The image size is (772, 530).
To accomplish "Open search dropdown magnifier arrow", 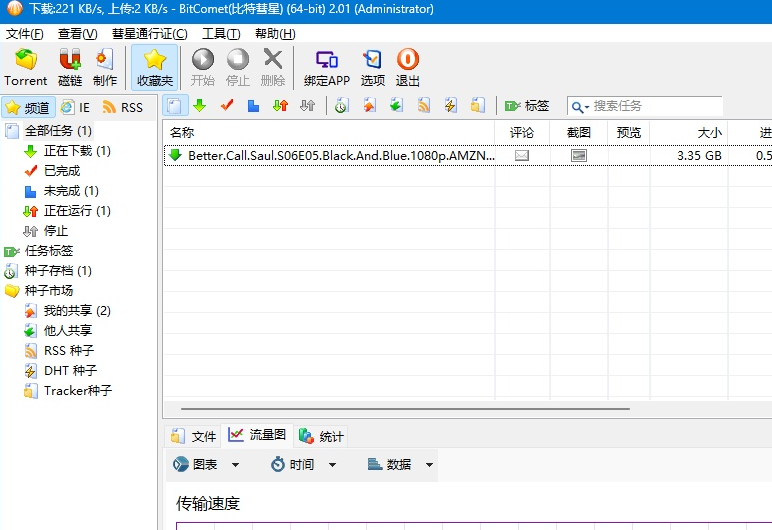I will [x=580, y=106].
